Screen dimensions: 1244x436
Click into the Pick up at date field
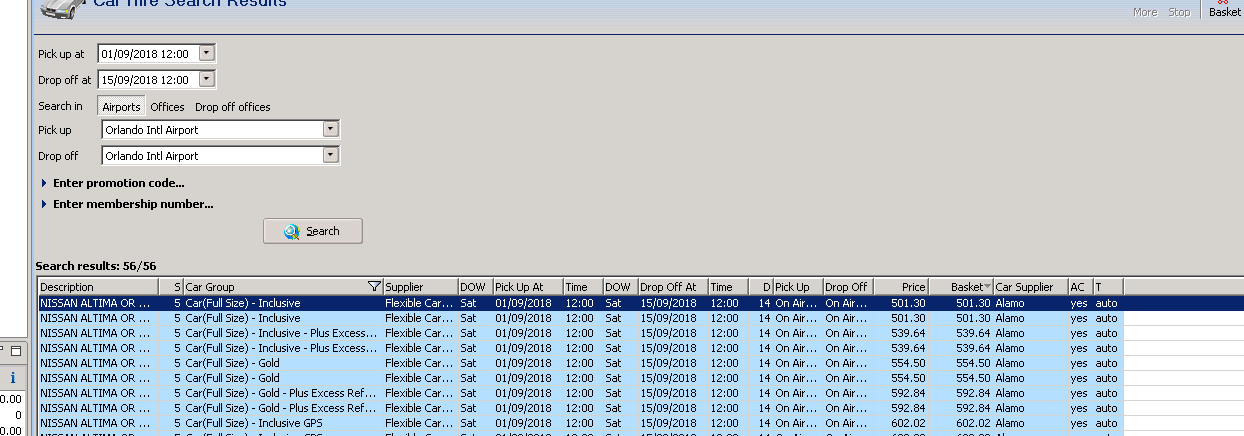click(x=148, y=53)
